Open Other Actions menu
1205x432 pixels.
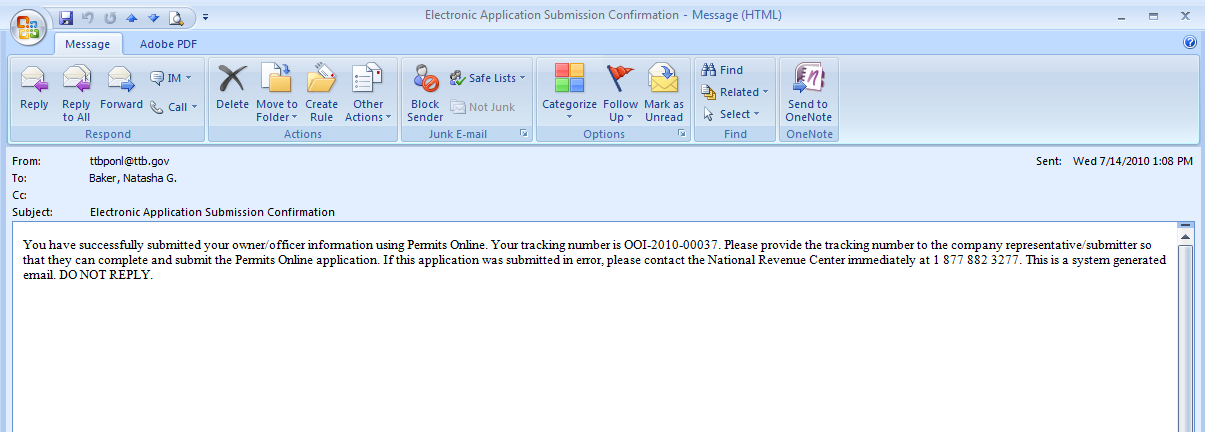pyautogui.click(x=368, y=91)
